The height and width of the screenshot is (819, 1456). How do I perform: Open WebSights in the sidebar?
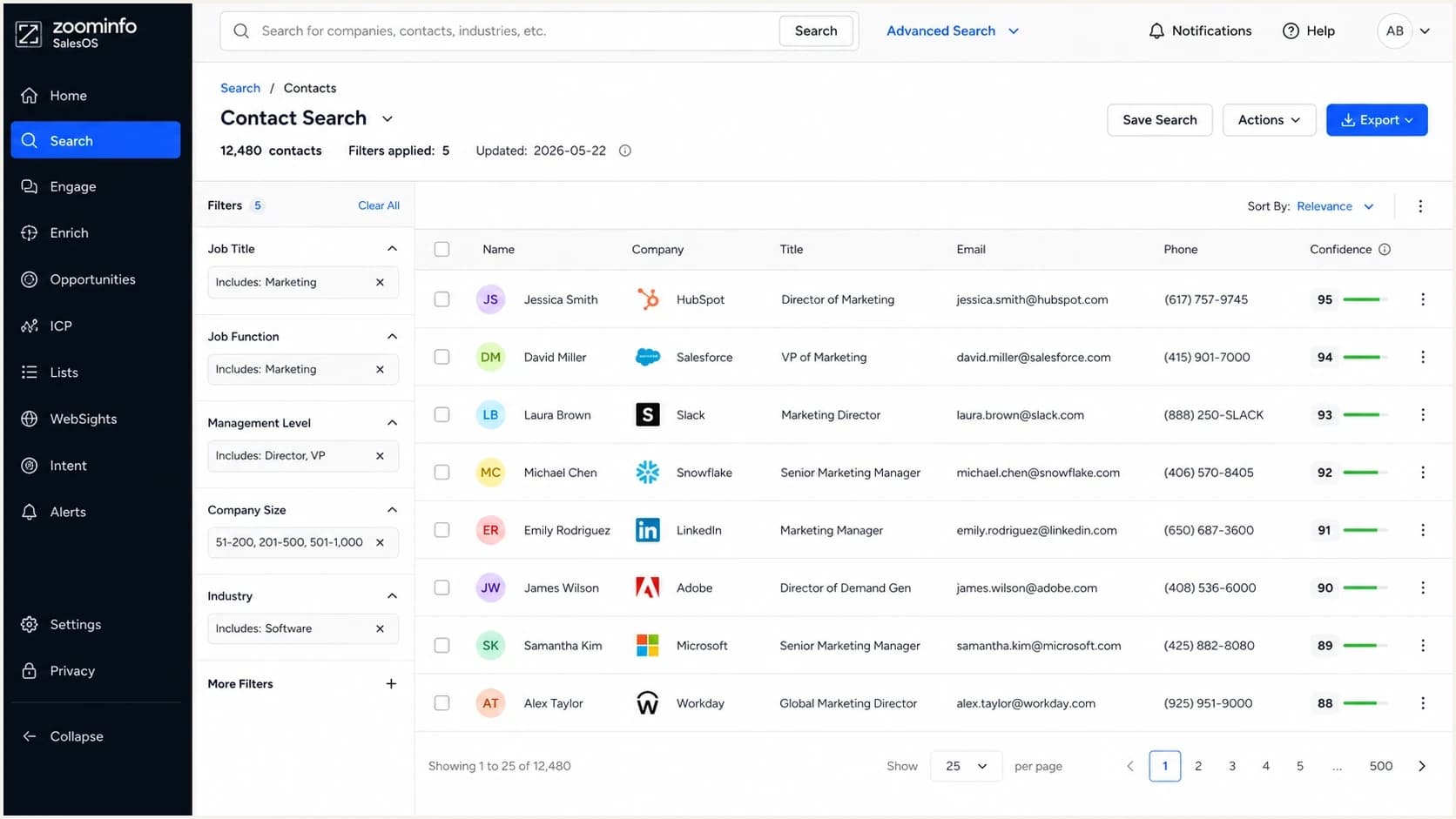point(96,419)
